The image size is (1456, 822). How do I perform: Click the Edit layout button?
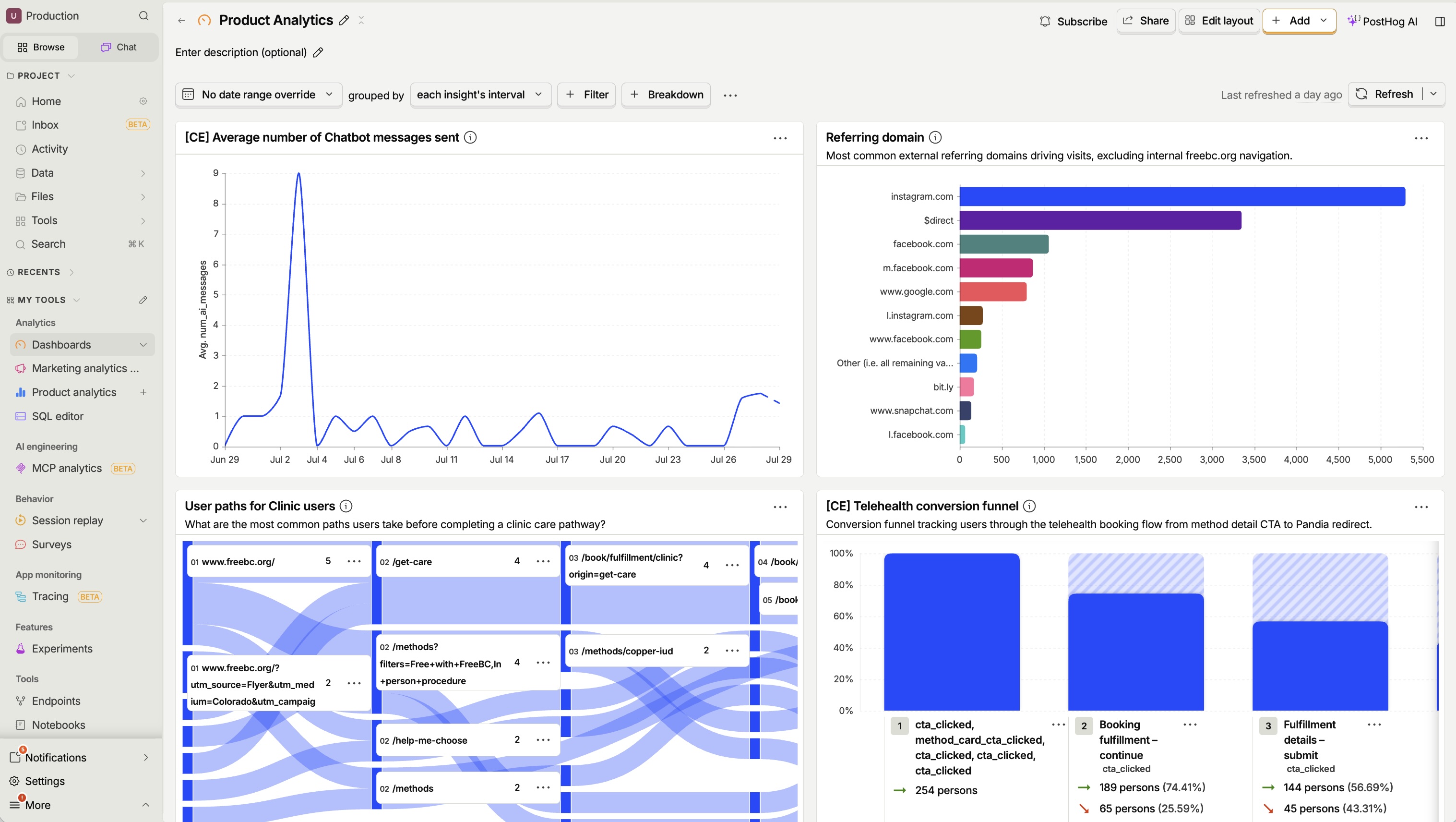click(1218, 20)
